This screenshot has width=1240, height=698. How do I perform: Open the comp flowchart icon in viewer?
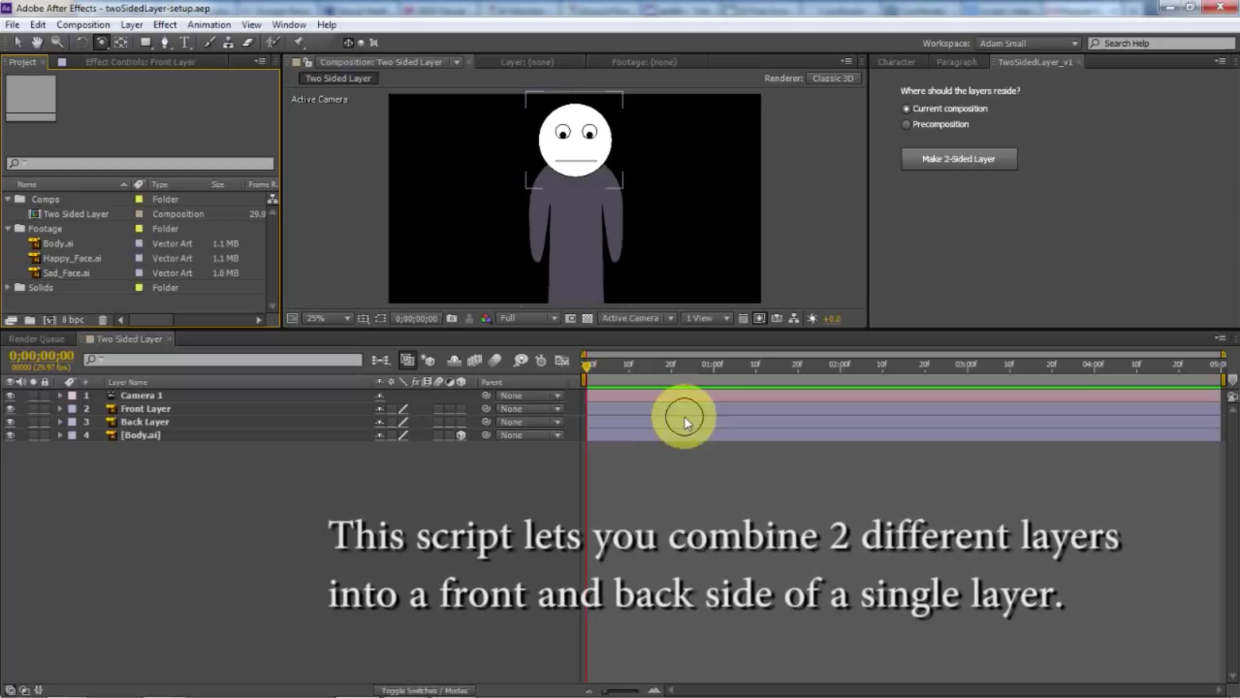(x=793, y=318)
